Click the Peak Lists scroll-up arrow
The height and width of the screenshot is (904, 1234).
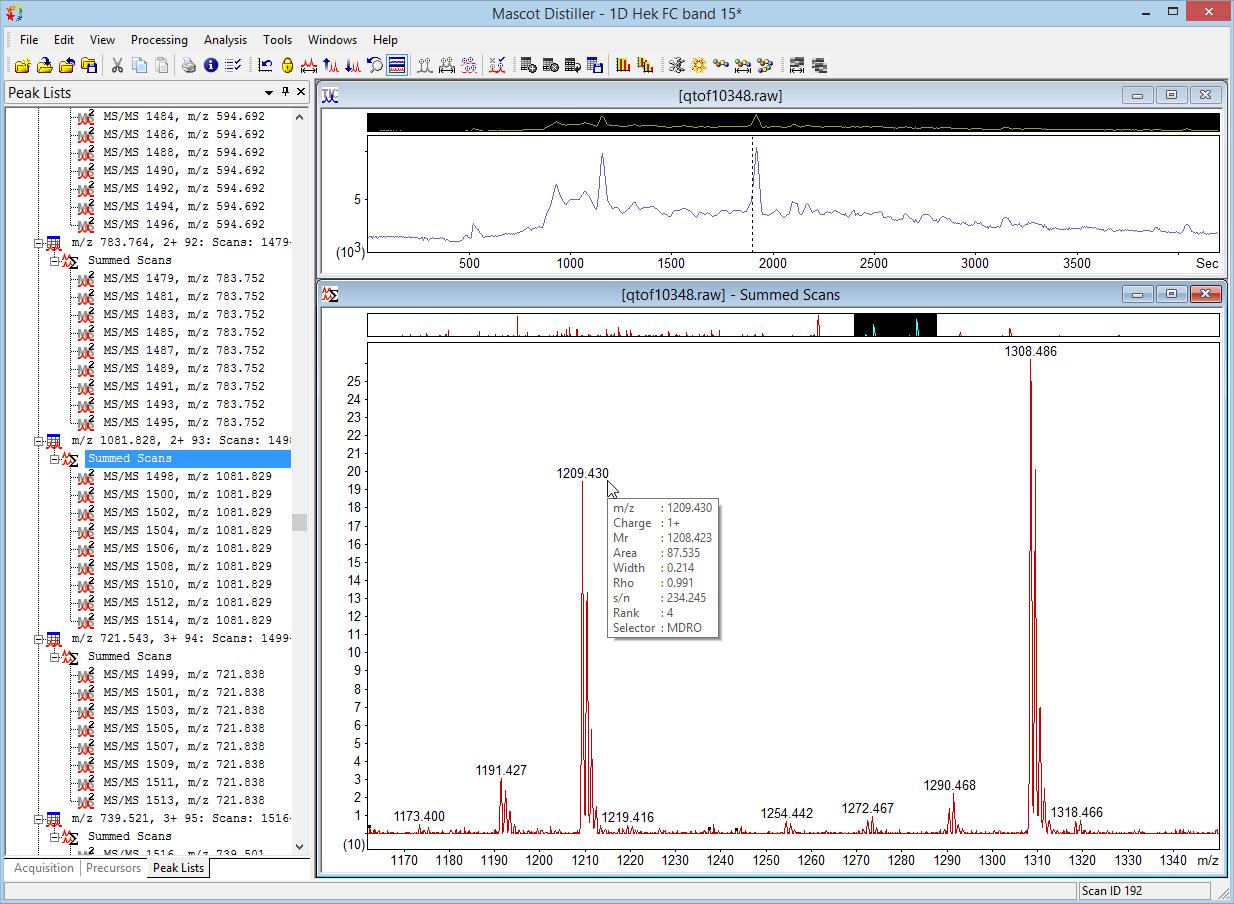coord(299,117)
